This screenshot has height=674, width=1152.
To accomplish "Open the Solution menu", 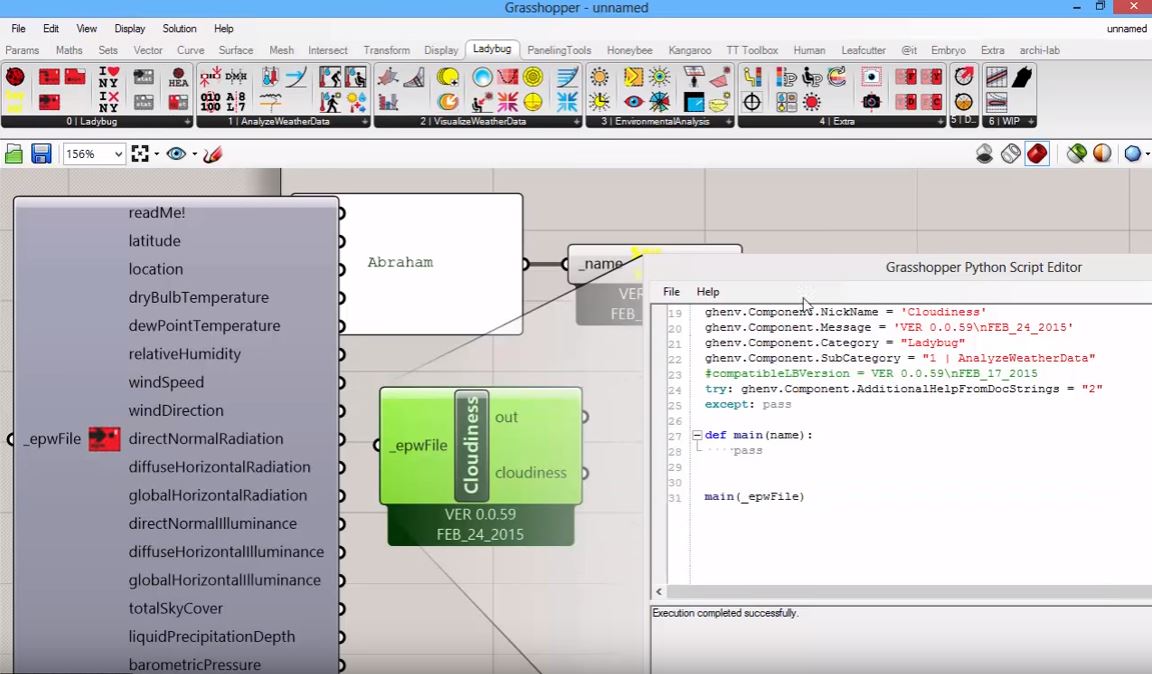I will [181, 28].
